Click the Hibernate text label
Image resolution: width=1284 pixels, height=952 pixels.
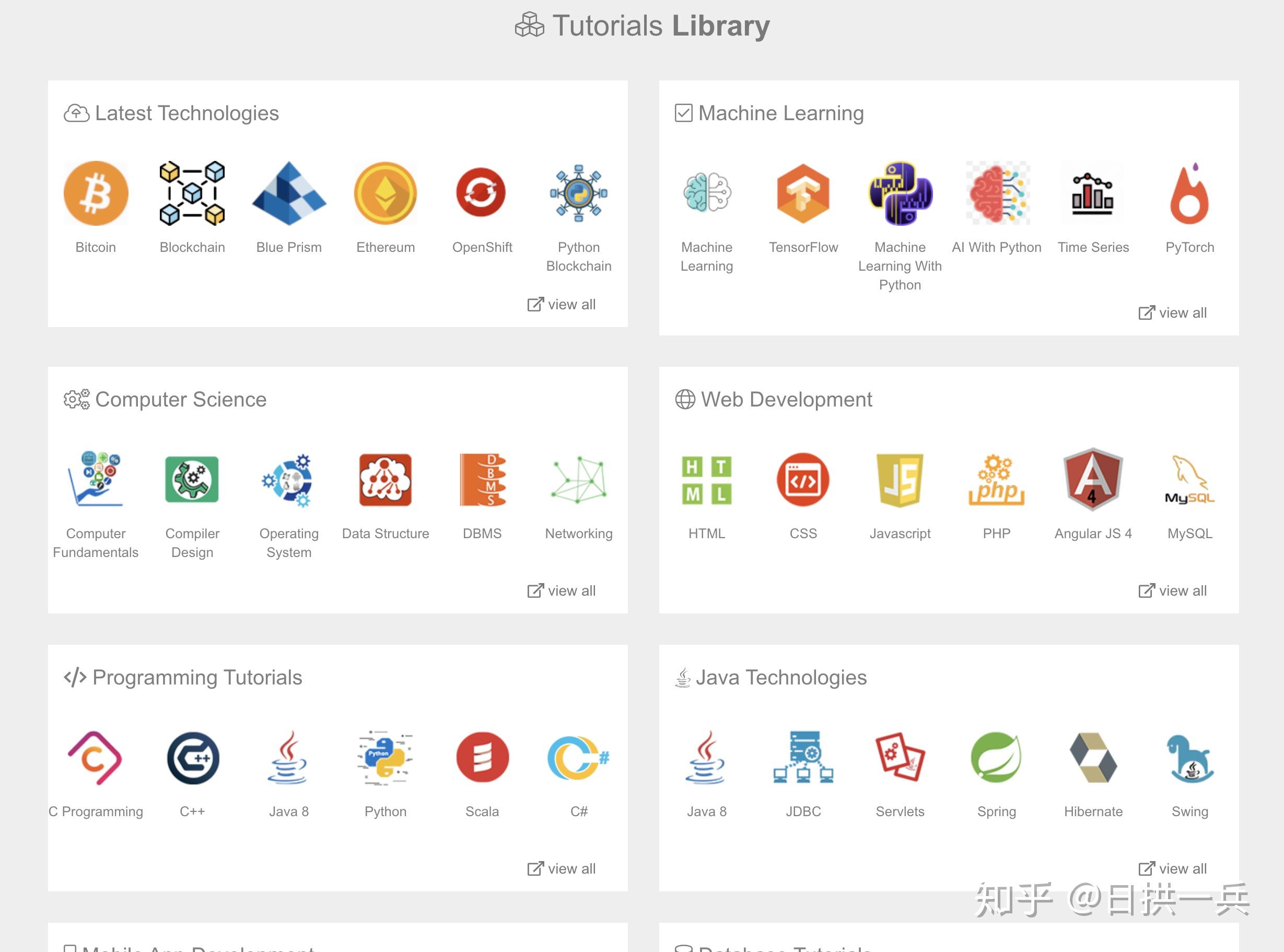[x=1093, y=811]
